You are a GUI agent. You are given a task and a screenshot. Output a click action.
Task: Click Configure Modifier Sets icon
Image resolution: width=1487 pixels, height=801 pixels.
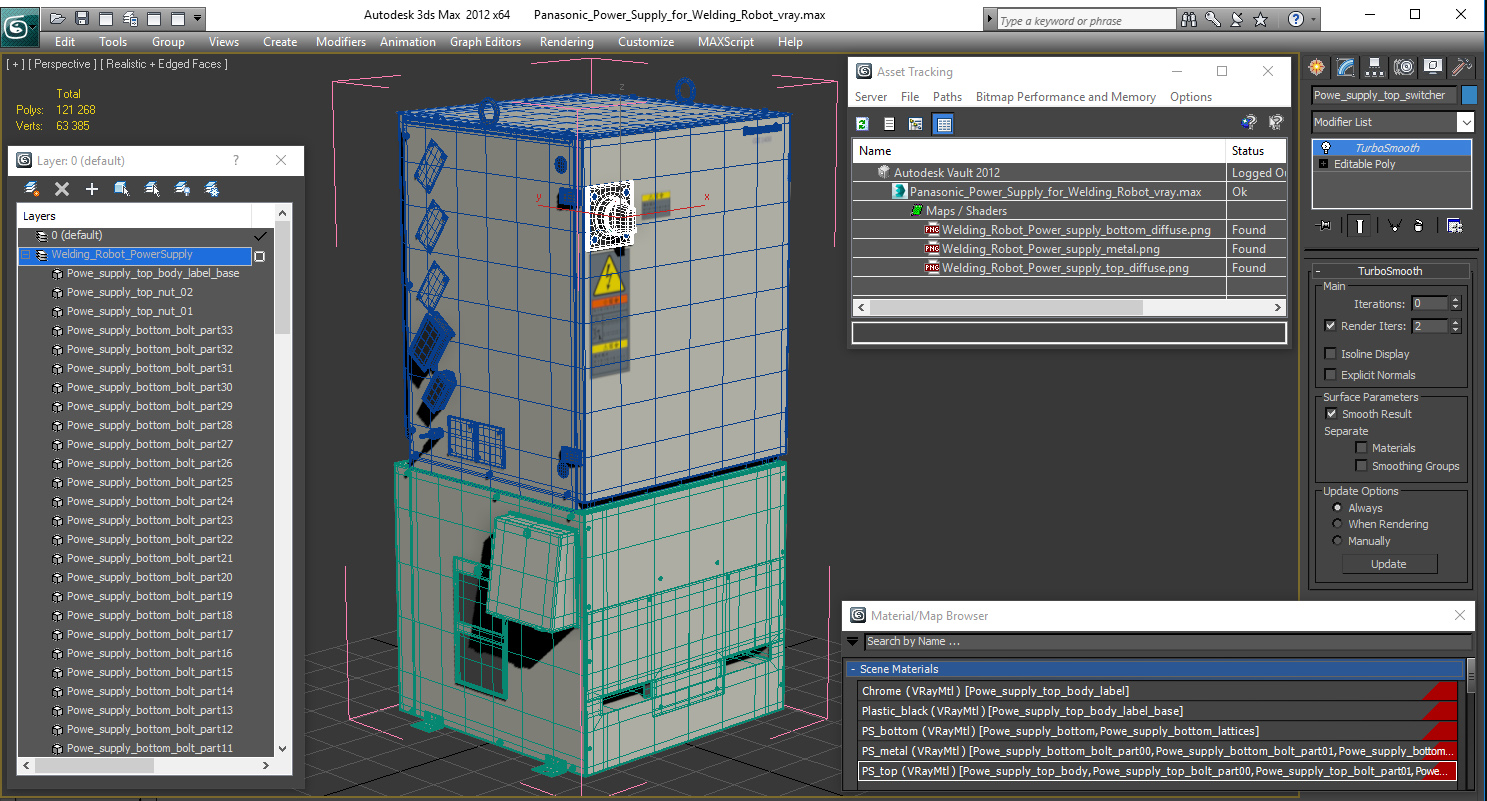click(x=1454, y=226)
